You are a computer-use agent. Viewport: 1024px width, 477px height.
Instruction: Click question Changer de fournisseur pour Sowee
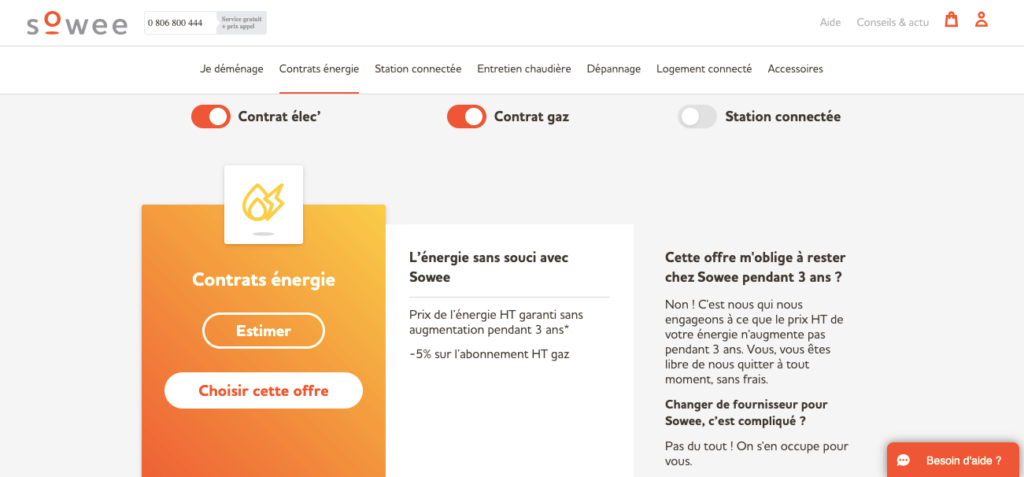[746, 413]
